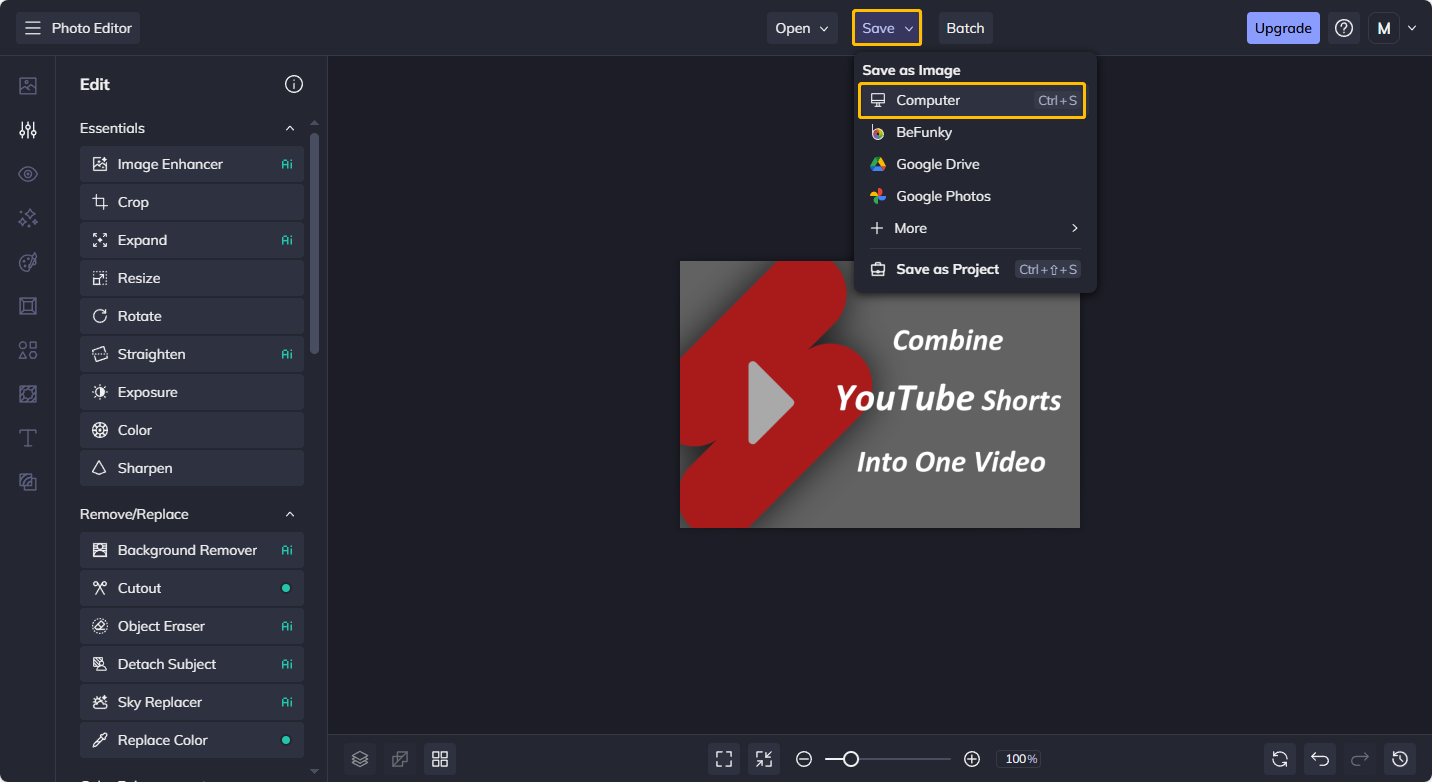
Task: Select the Expand tool
Action: [x=192, y=240]
